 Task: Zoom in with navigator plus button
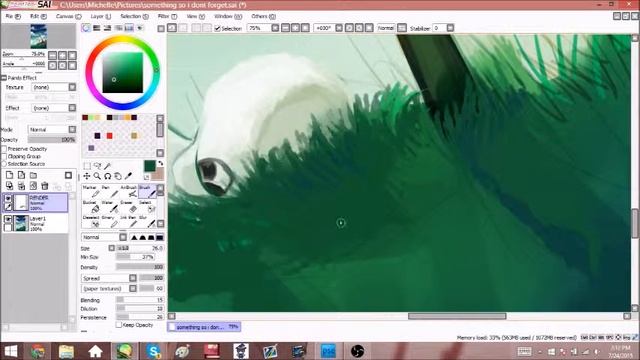[x=62, y=55]
